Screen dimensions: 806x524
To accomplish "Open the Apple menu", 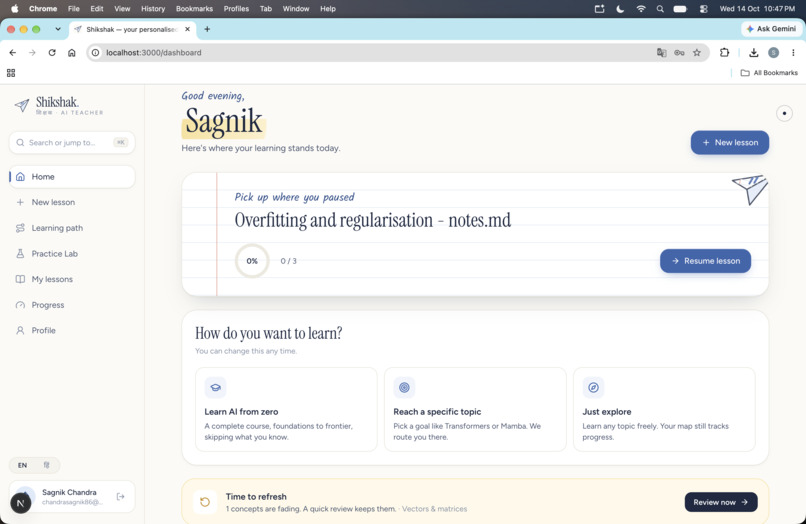I will 15,9.
